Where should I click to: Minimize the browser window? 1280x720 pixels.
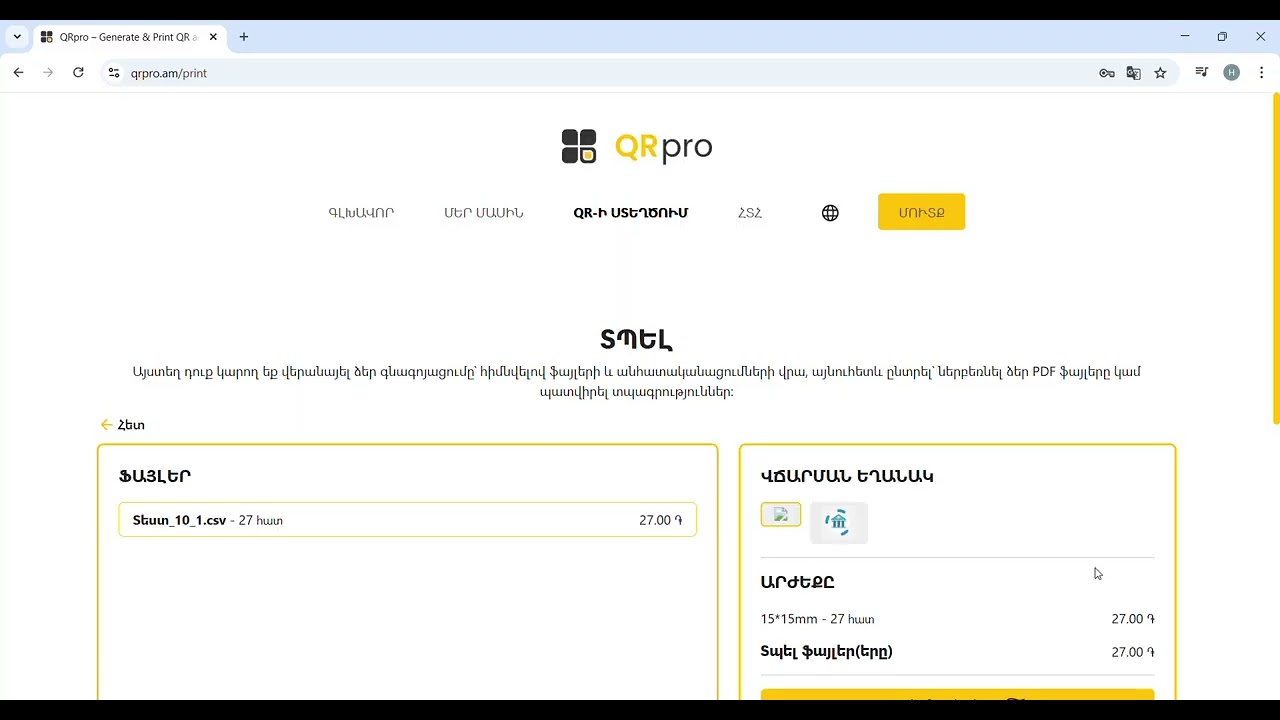tap(1185, 37)
